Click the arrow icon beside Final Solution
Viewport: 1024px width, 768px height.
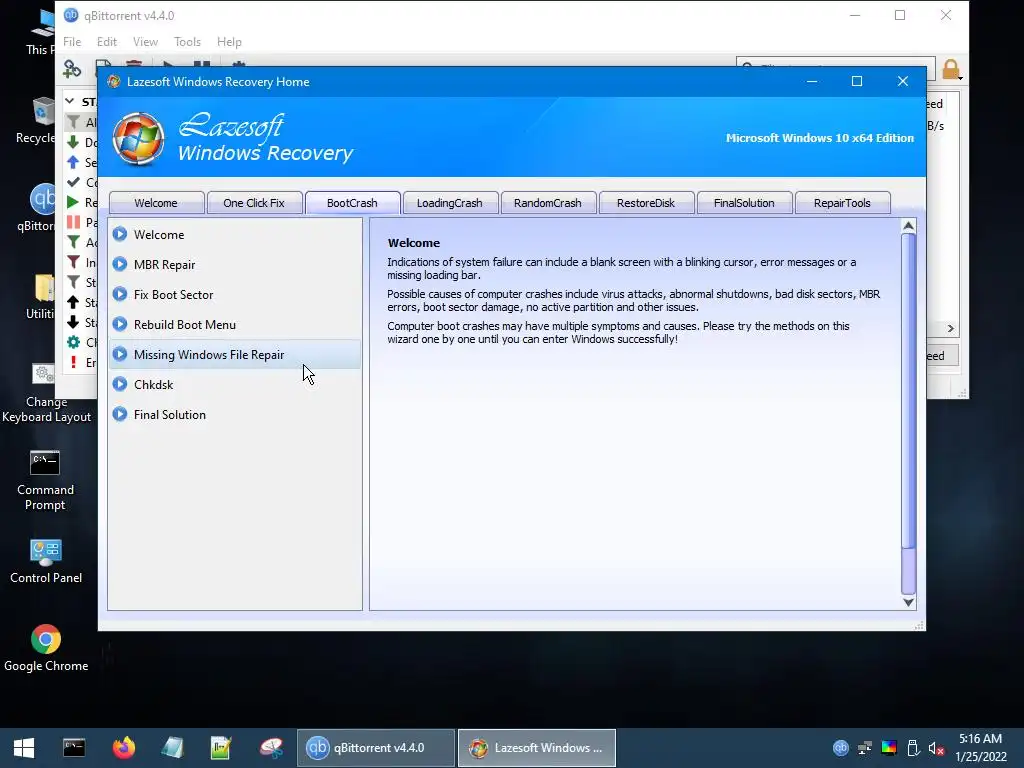coord(120,414)
